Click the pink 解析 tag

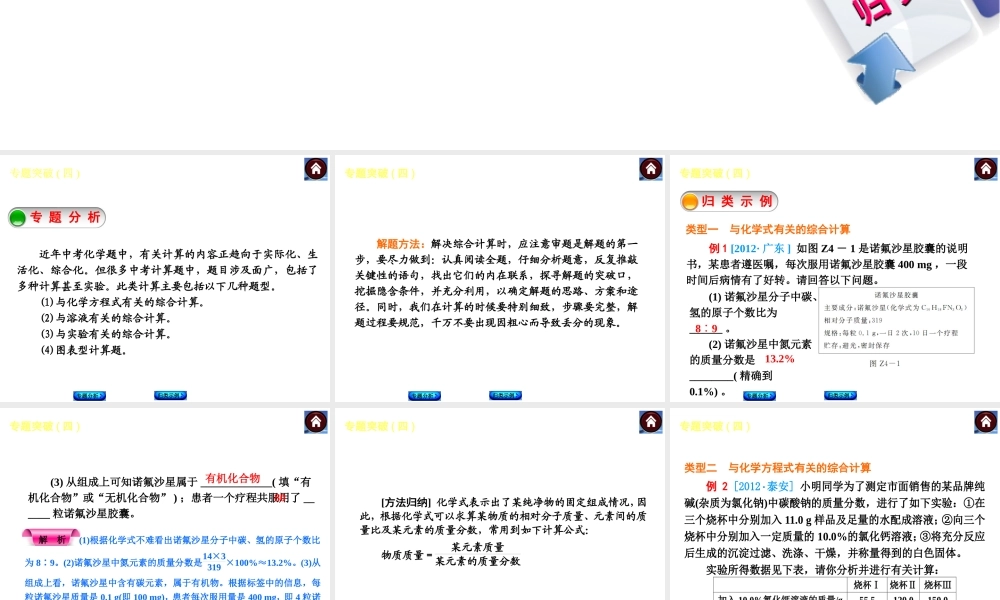(50, 539)
